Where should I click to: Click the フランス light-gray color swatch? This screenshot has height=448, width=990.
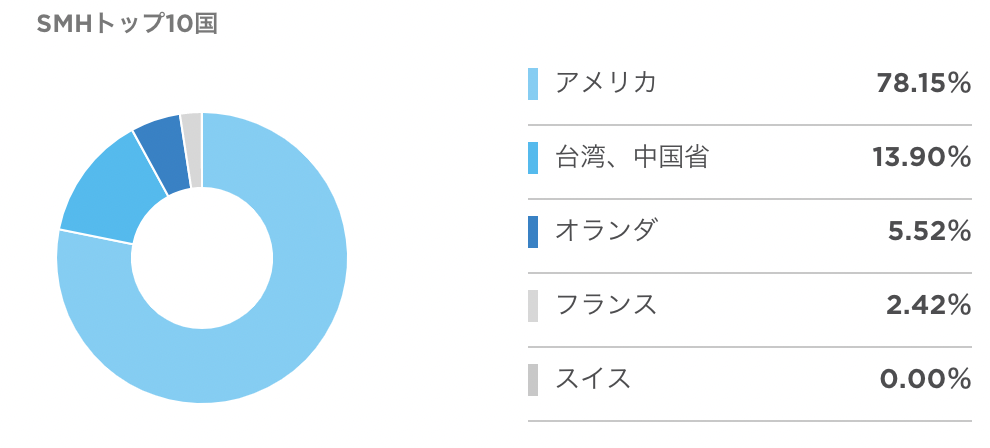(533, 305)
